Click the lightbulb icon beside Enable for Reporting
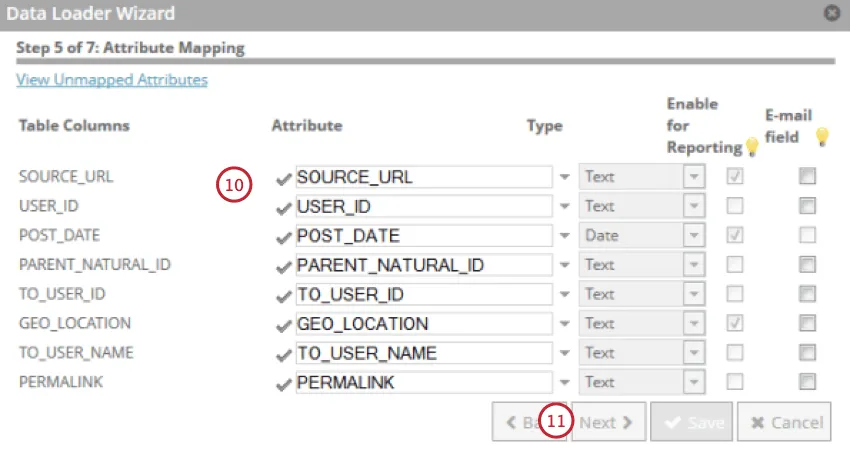The image size is (850, 450). click(752, 148)
